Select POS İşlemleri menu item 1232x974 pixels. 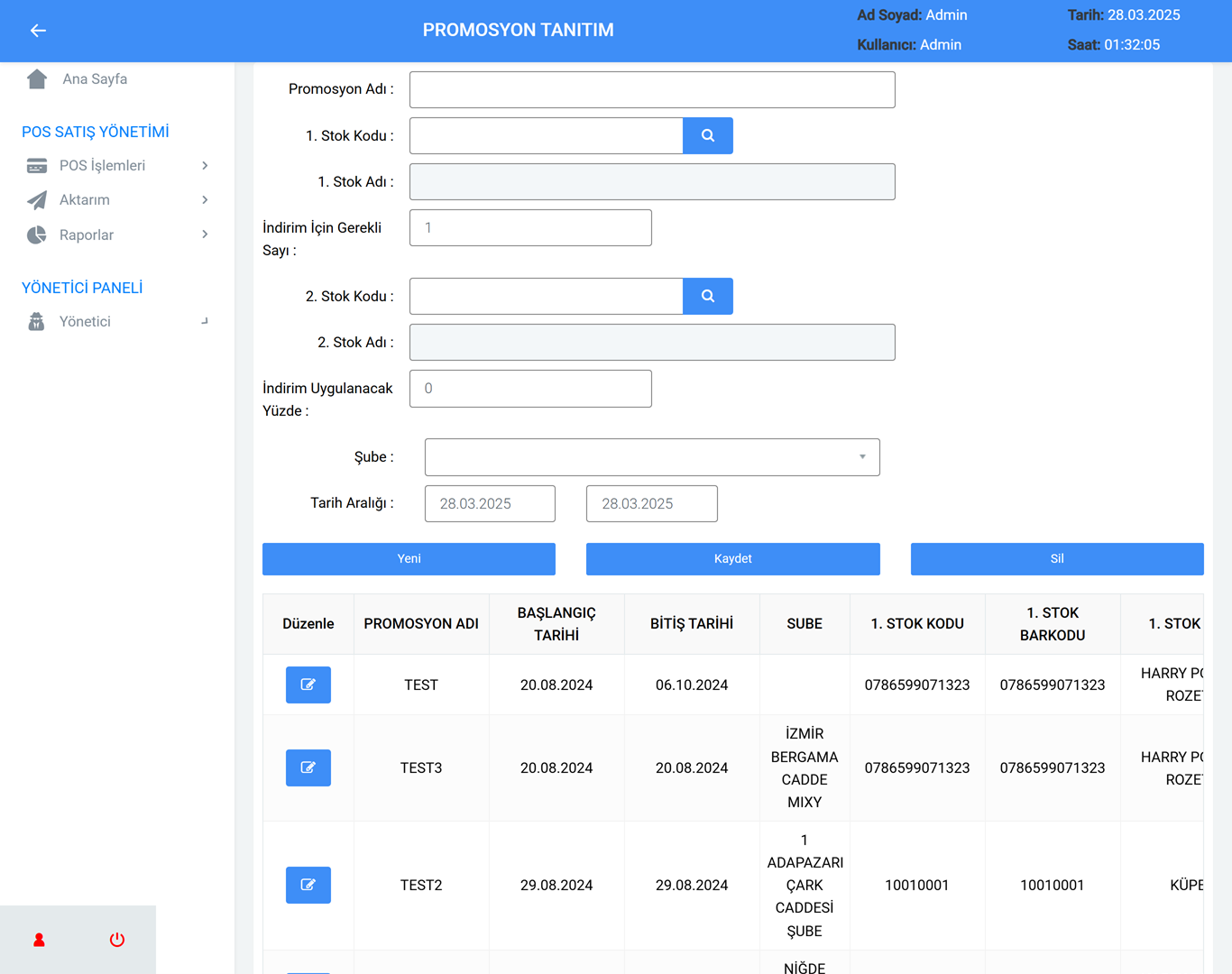tap(102, 166)
